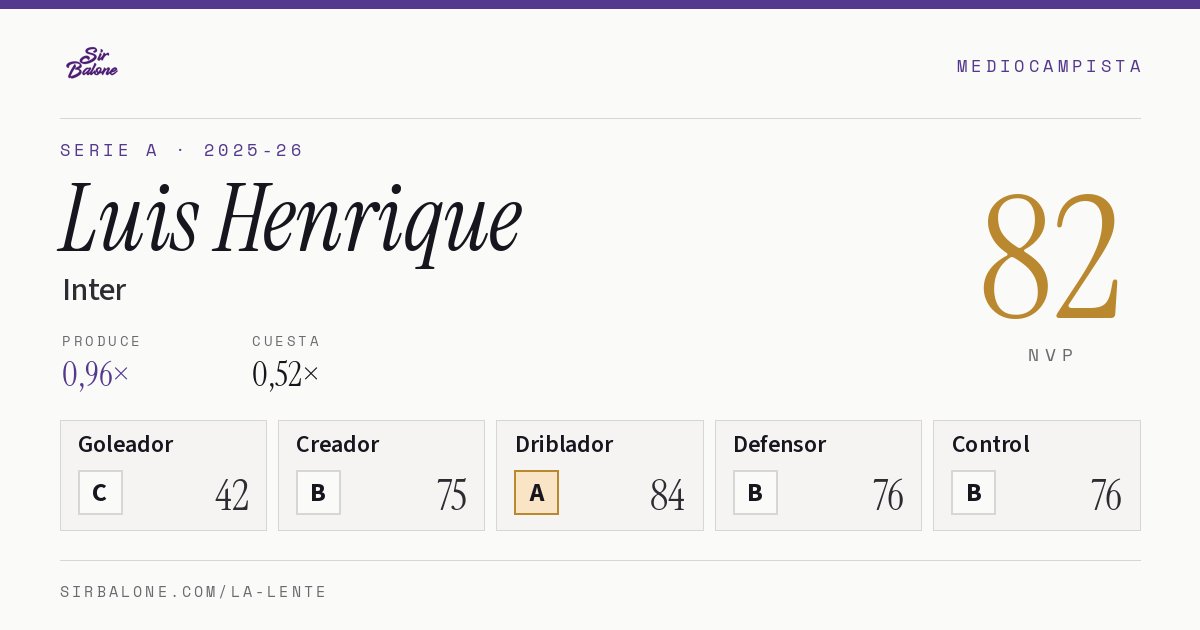This screenshot has width=1200, height=630.
Task: Click the Driblador card title
Action: 564,444
